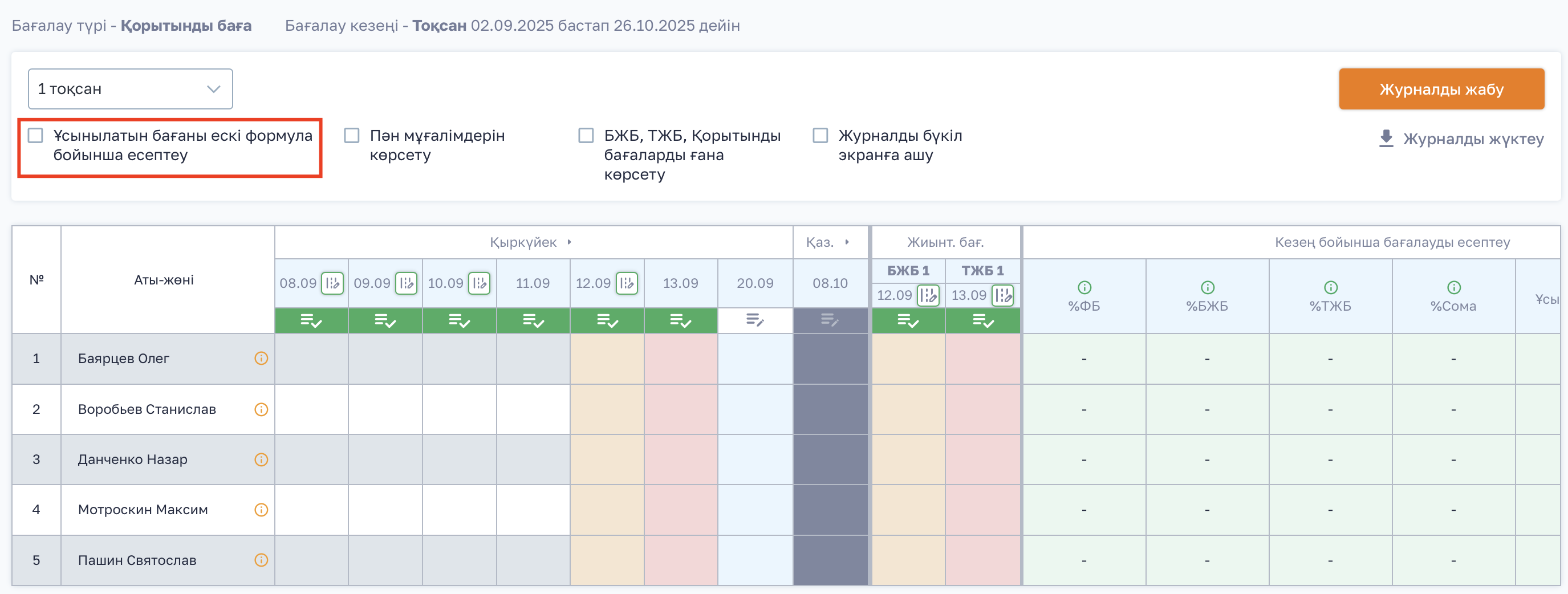This screenshot has height=594, width=1568.
Task: Click Воробьев Станислав's 08.09 grade cell
Action: pos(311,409)
